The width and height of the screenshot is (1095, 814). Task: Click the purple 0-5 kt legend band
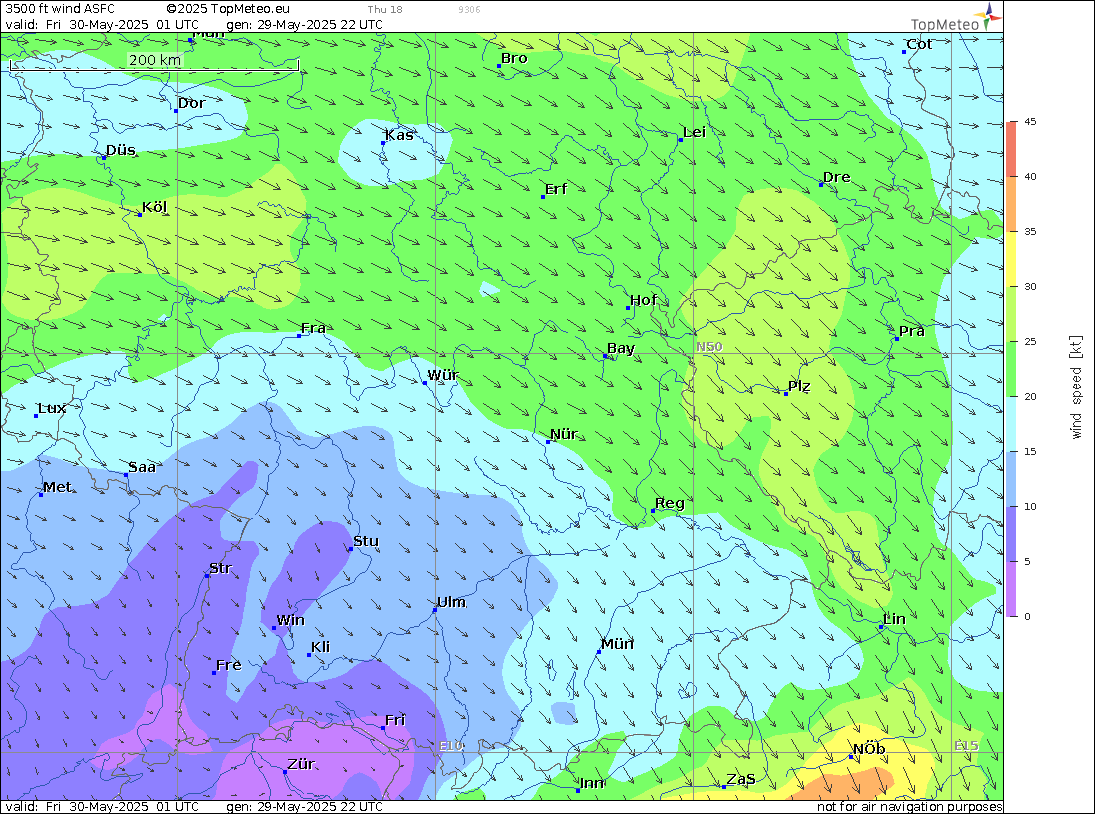pyautogui.click(x=1012, y=589)
